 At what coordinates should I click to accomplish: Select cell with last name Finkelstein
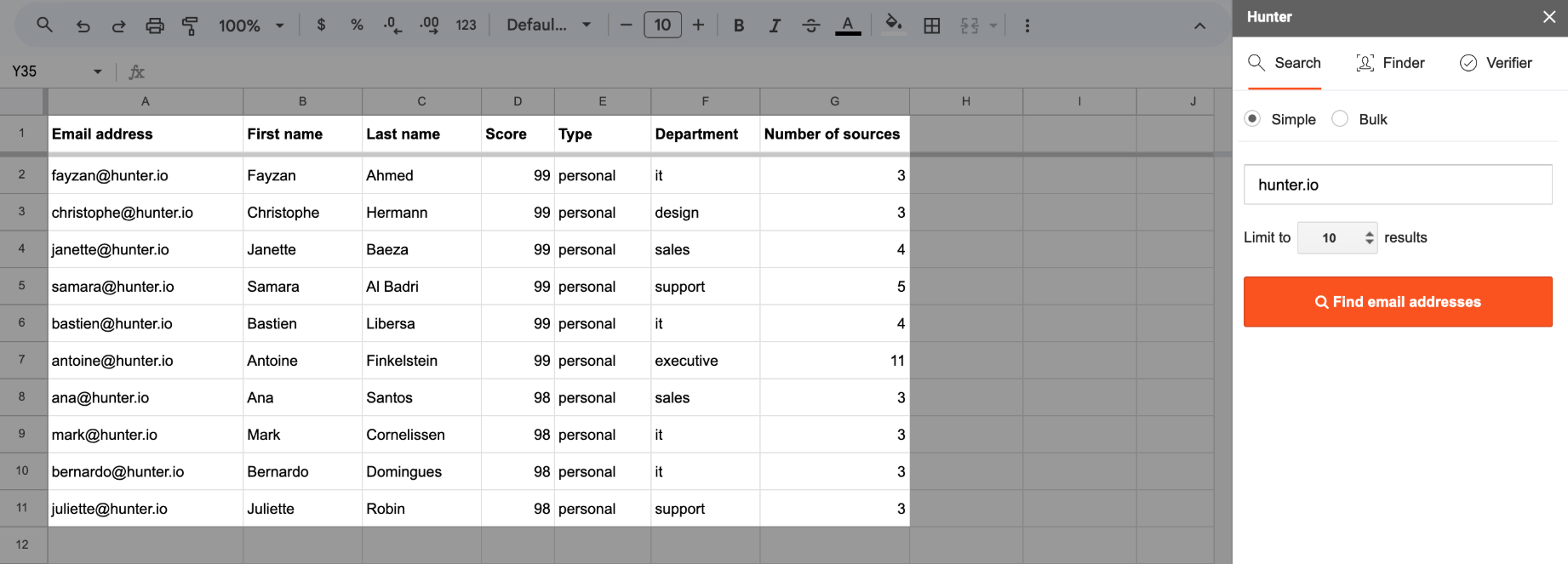(x=421, y=361)
